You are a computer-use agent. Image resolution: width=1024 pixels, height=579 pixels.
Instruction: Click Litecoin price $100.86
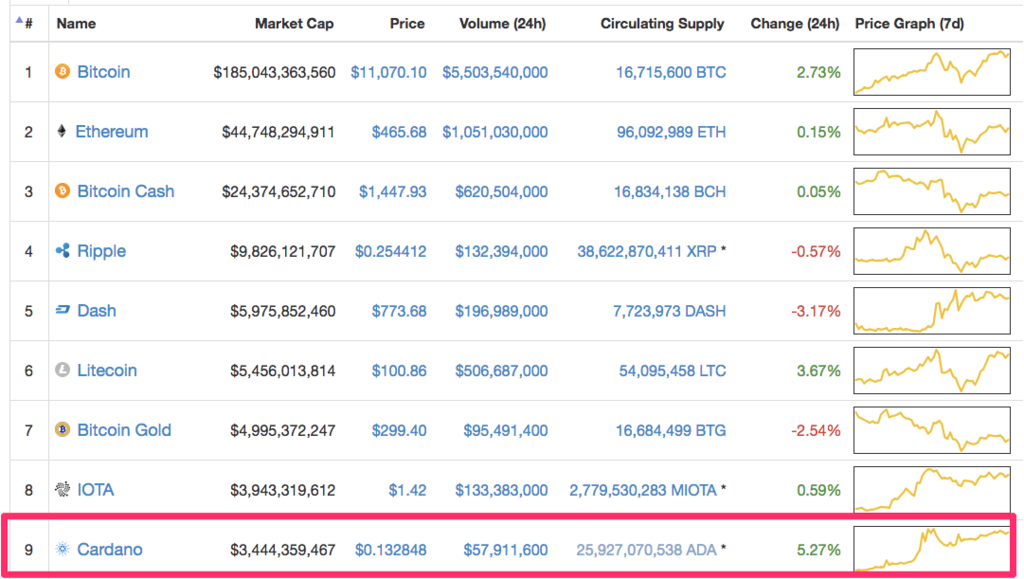tap(399, 371)
